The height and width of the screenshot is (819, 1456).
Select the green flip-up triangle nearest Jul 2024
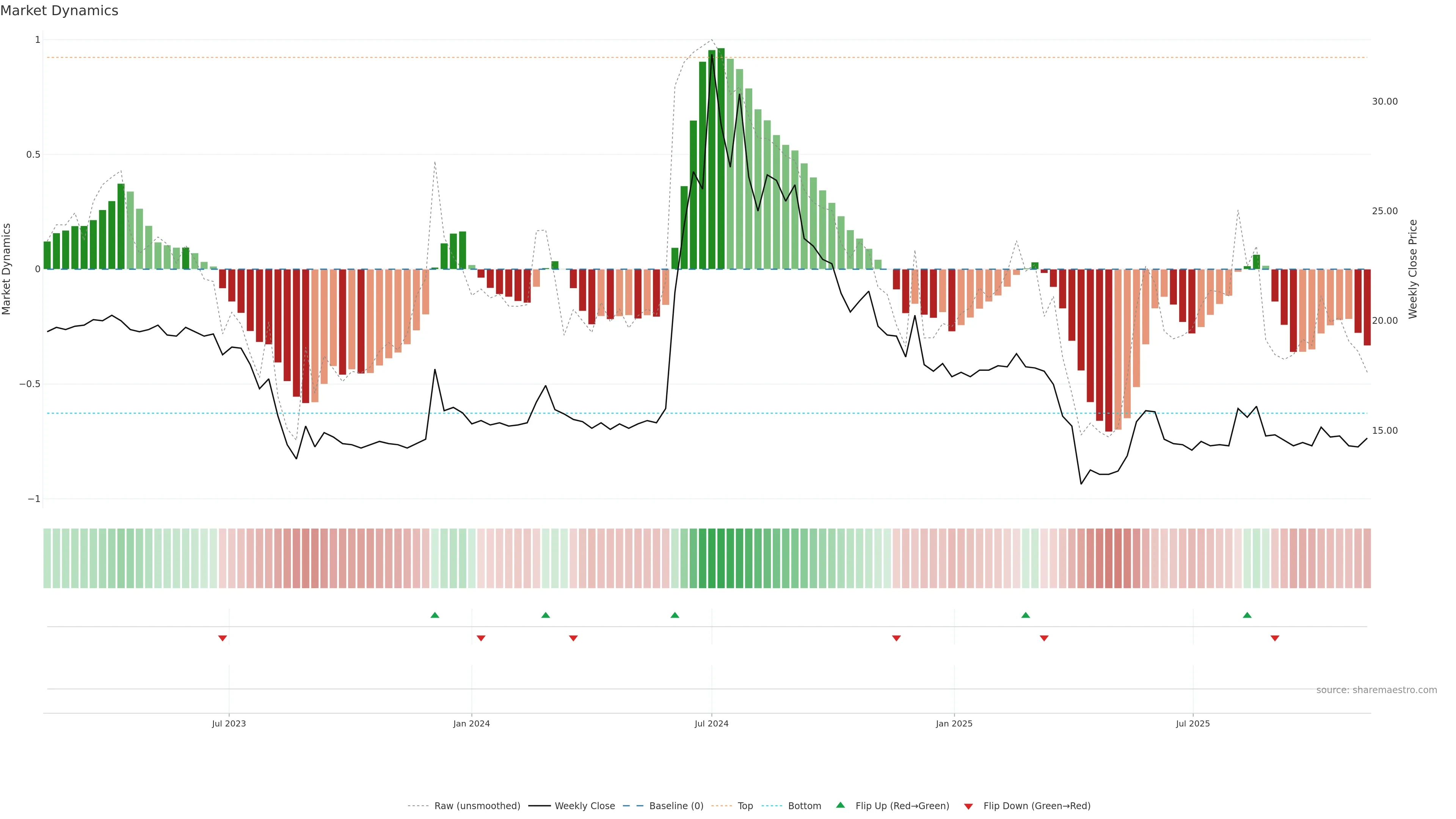coord(675,615)
